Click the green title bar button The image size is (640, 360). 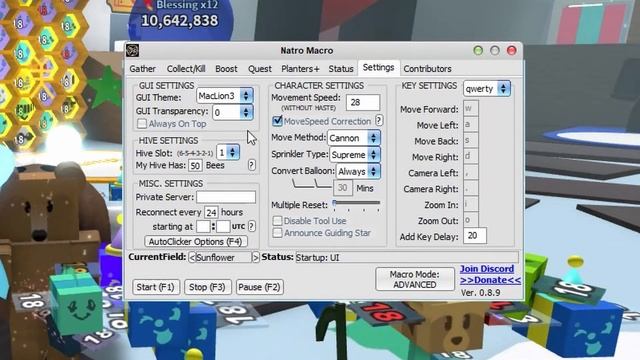478,51
